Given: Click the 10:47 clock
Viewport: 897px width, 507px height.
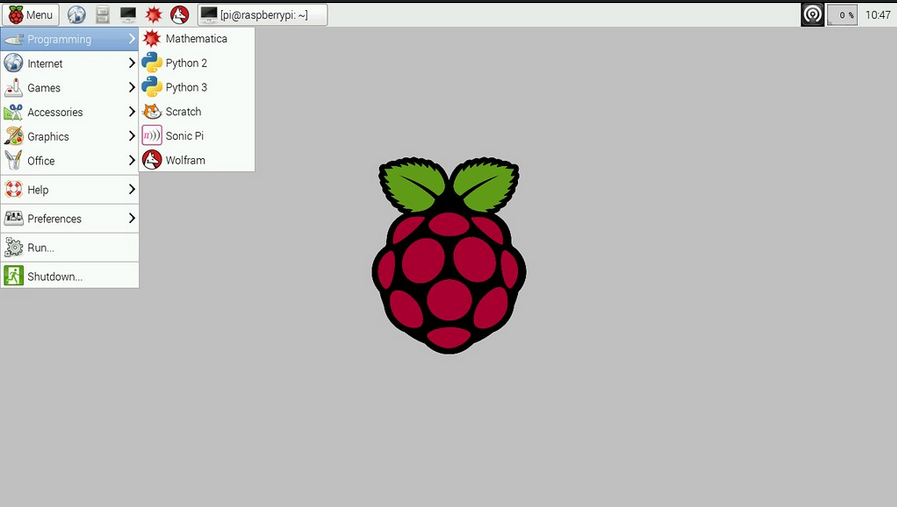Looking at the screenshot, I should (x=878, y=15).
